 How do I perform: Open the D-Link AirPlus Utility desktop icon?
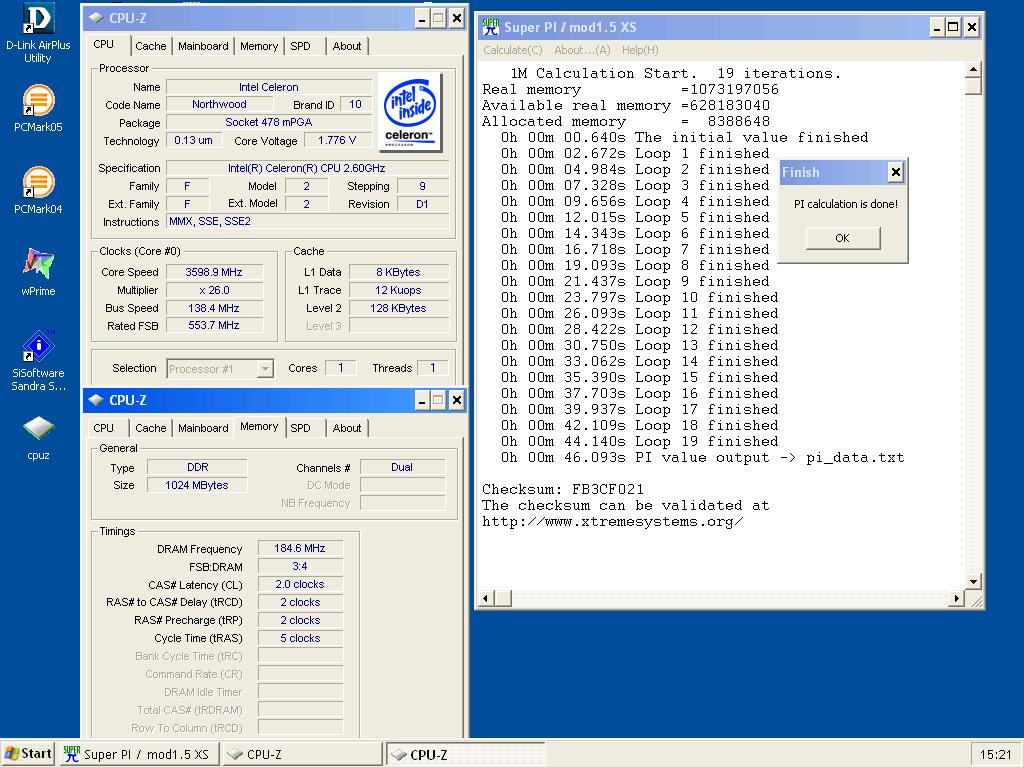(38, 33)
